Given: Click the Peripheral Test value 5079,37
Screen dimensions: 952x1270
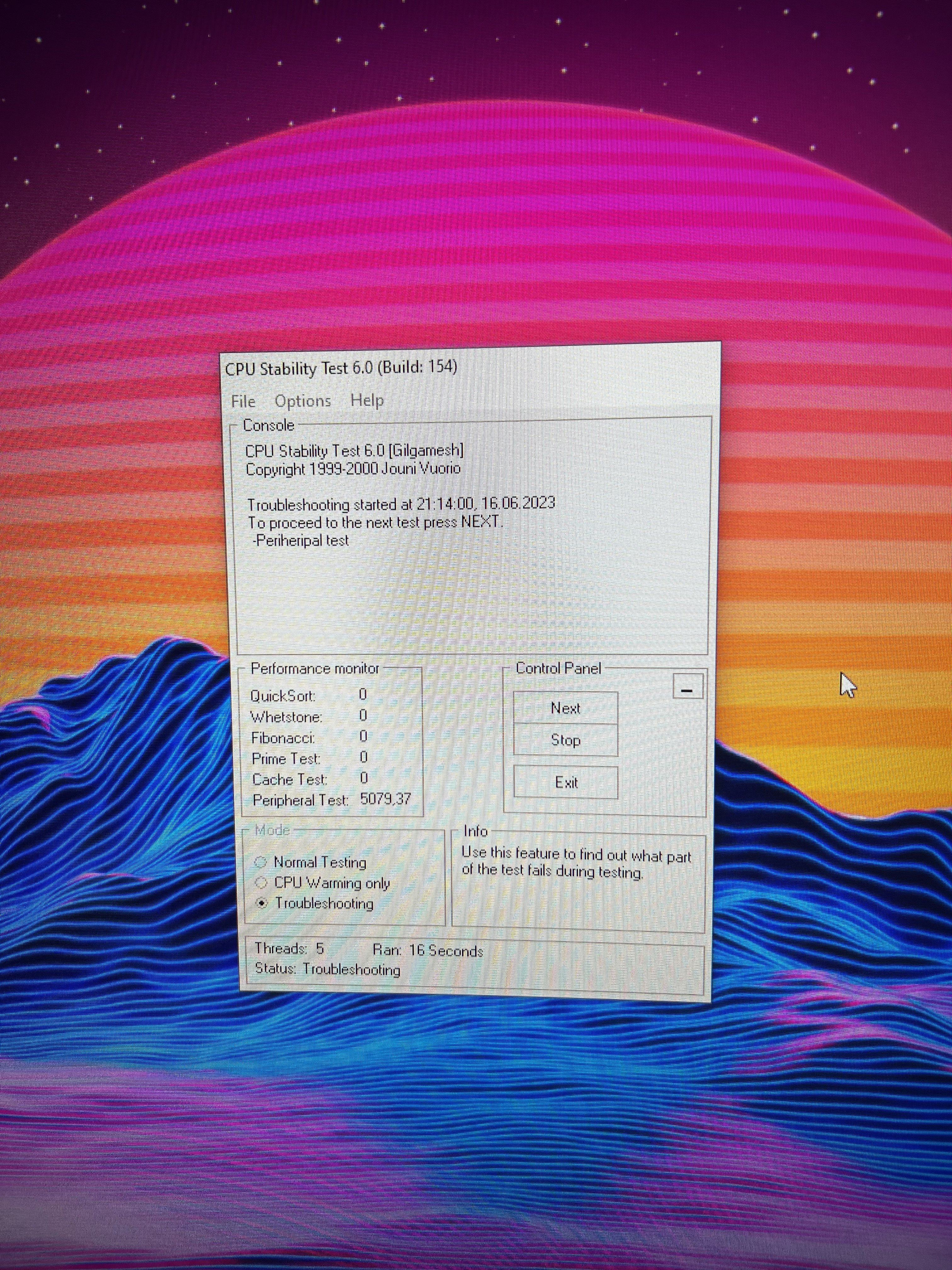Looking at the screenshot, I should point(385,799).
